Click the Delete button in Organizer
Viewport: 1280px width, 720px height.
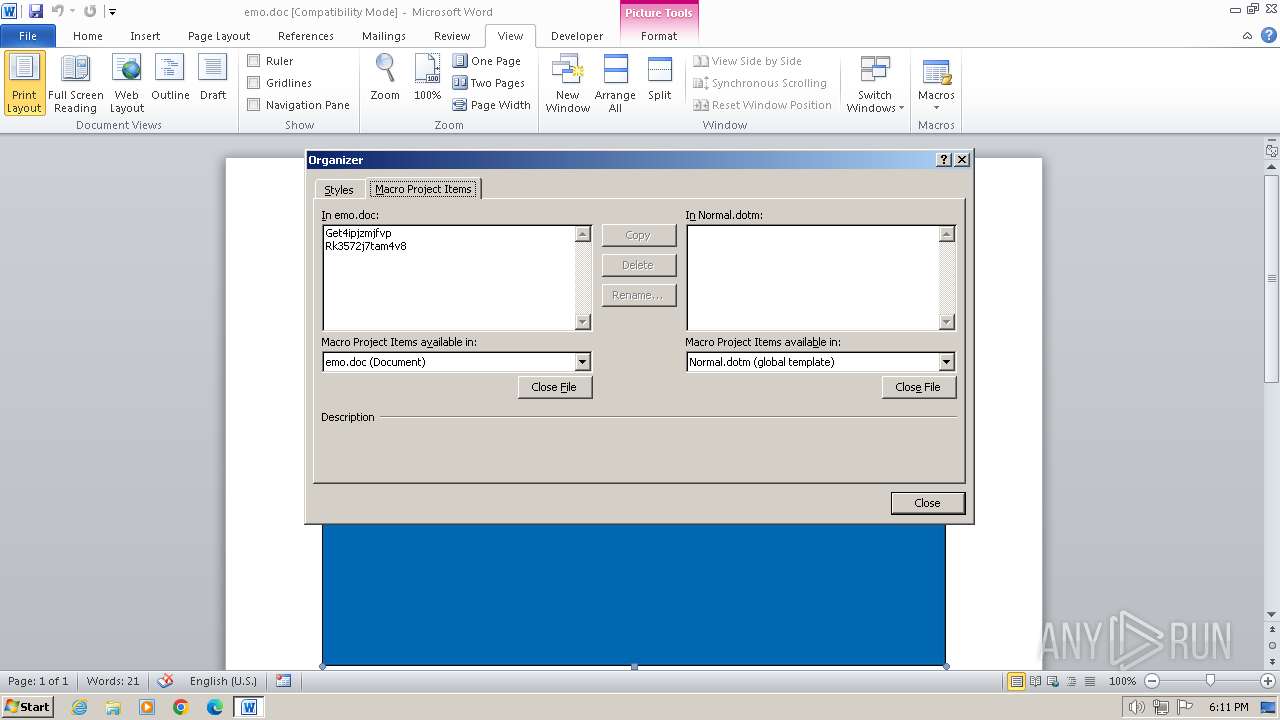(638, 265)
